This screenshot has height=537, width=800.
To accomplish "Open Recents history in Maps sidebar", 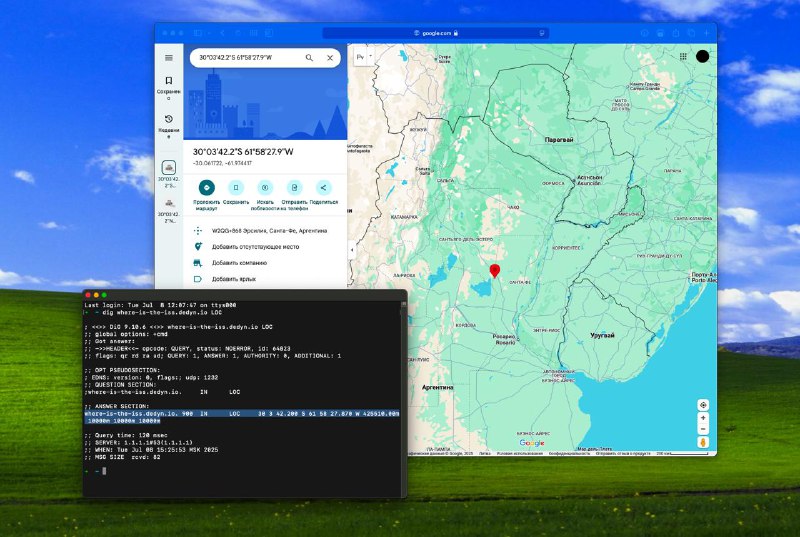I will pyautogui.click(x=168, y=125).
